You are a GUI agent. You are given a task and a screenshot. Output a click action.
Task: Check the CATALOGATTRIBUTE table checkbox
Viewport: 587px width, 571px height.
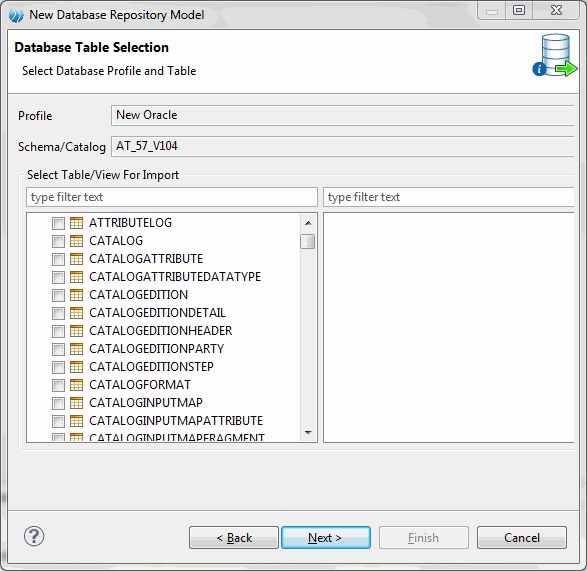(58, 259)
